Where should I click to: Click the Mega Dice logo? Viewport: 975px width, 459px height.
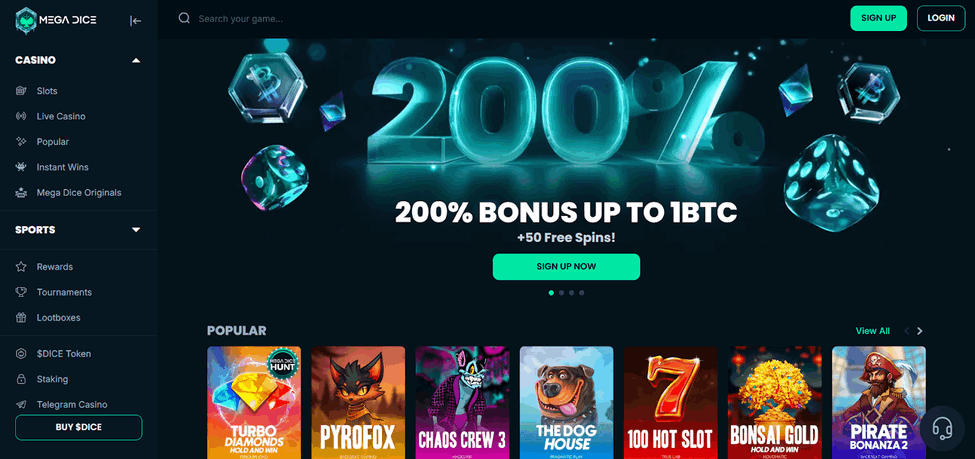click(x=56, y=20)
